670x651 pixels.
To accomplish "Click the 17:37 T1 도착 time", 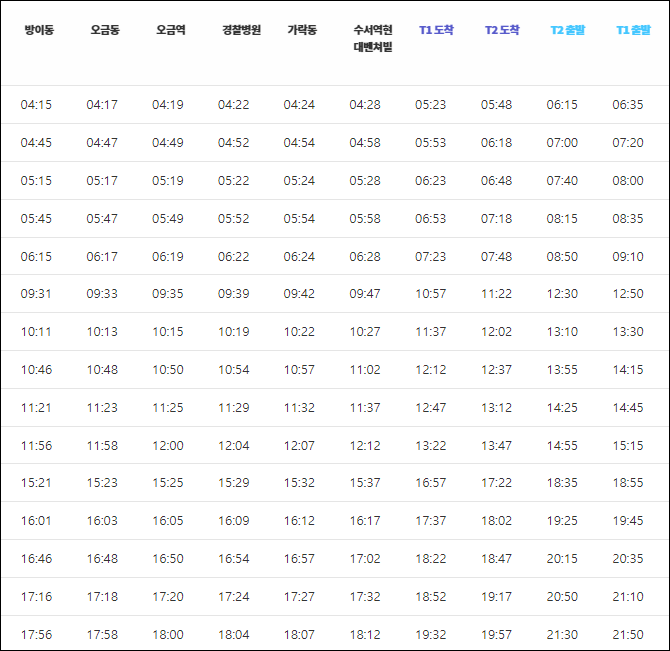I will [431, 521].
